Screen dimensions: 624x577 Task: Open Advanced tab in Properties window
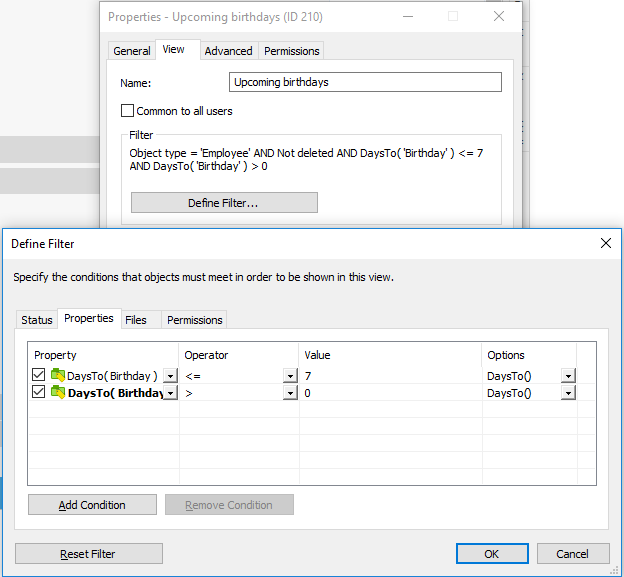[228, 51]
